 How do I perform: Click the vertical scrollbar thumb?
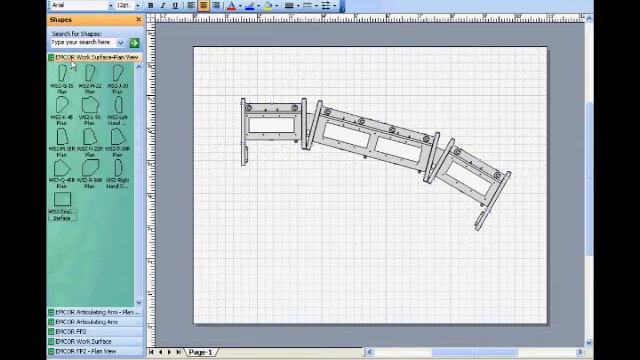pos(589,179)
